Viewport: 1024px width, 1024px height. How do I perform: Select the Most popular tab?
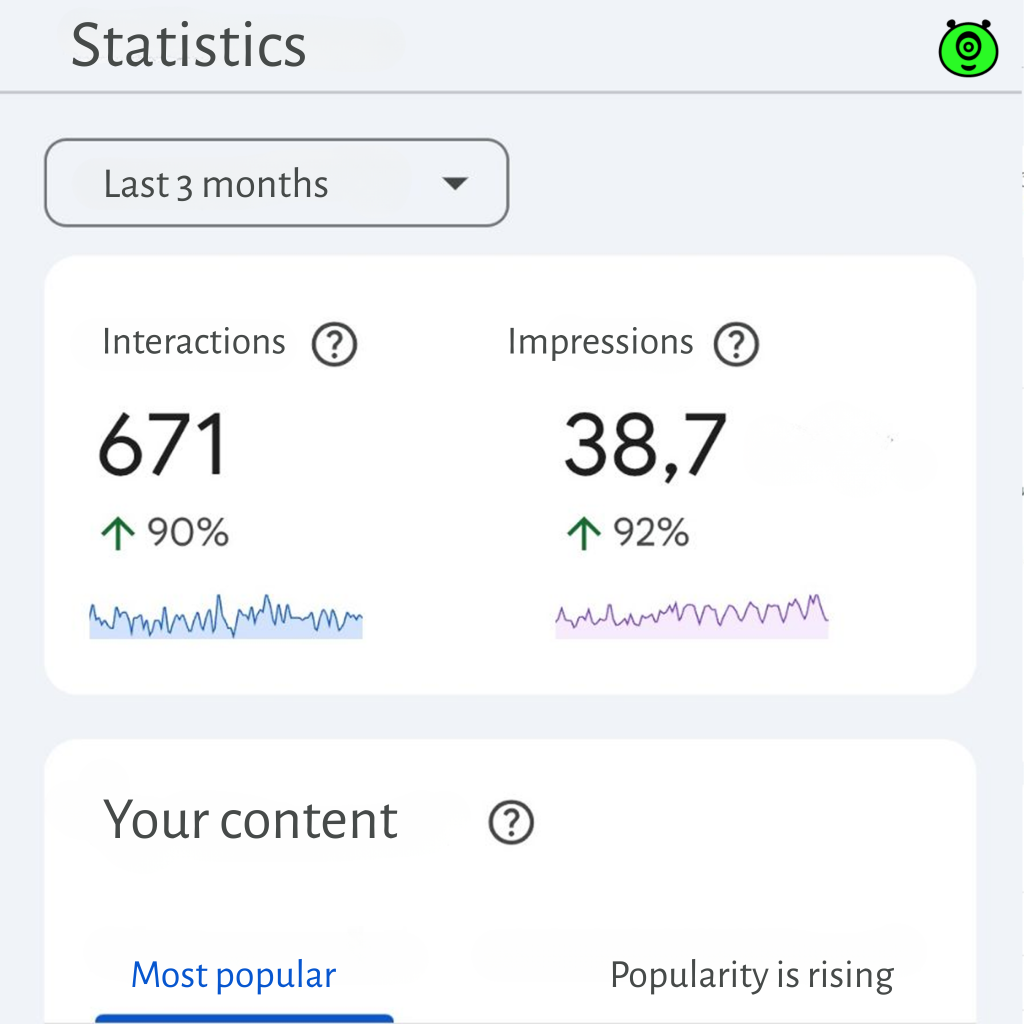(233, 974)
